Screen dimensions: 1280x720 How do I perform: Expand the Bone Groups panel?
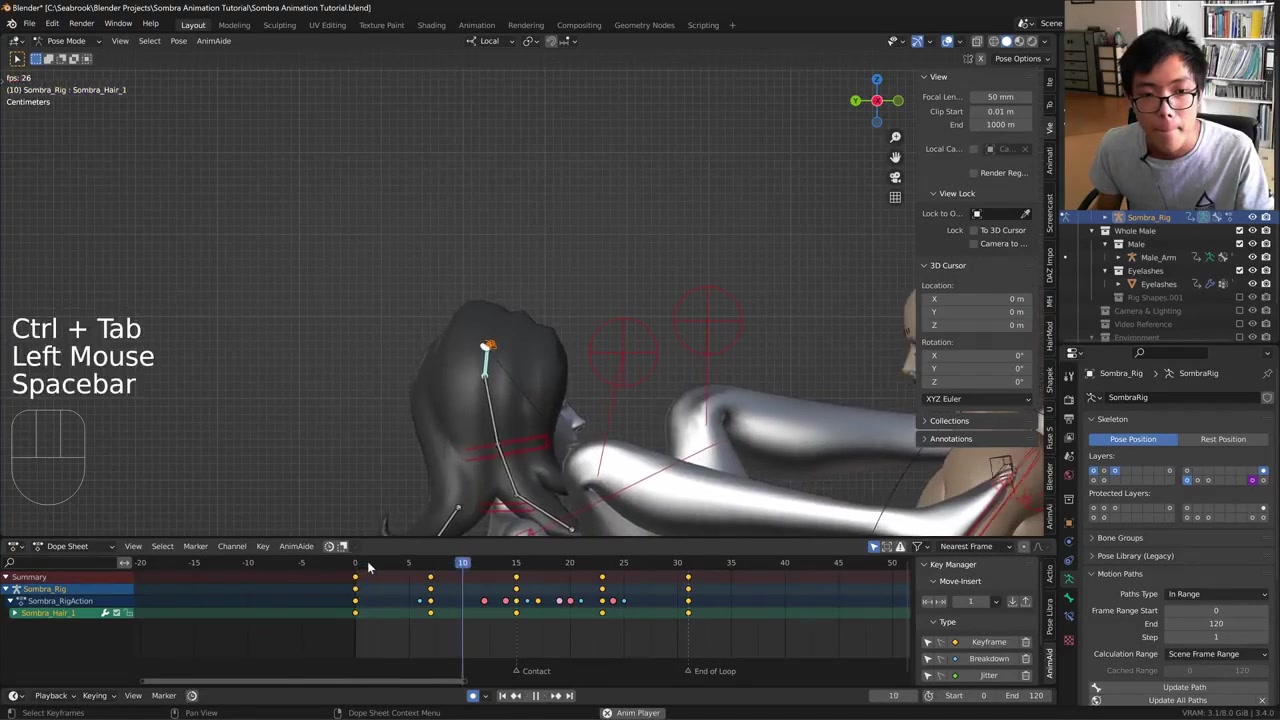pyautogui.click(x=1120, y=538)
